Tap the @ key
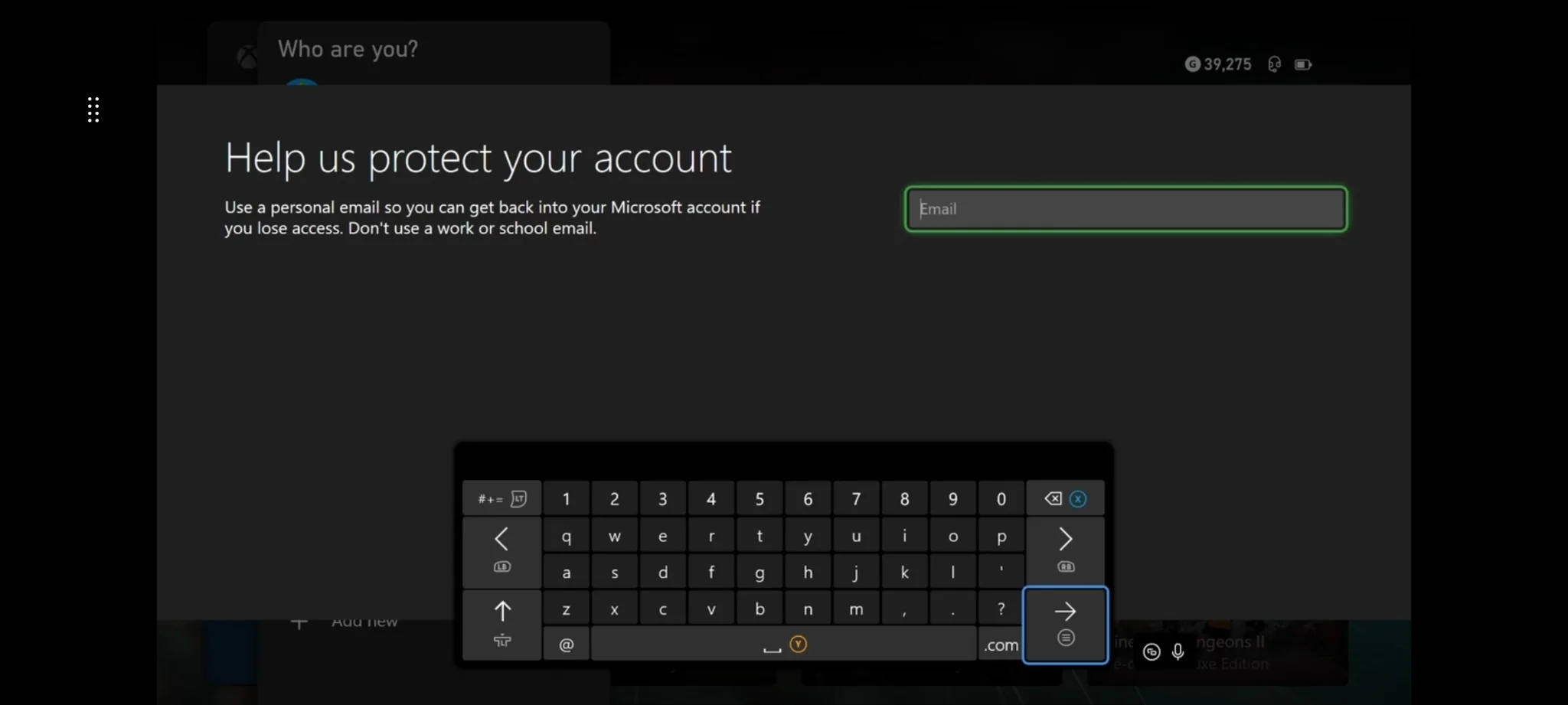Viewport: 1568px width, 705px height. 566,644
